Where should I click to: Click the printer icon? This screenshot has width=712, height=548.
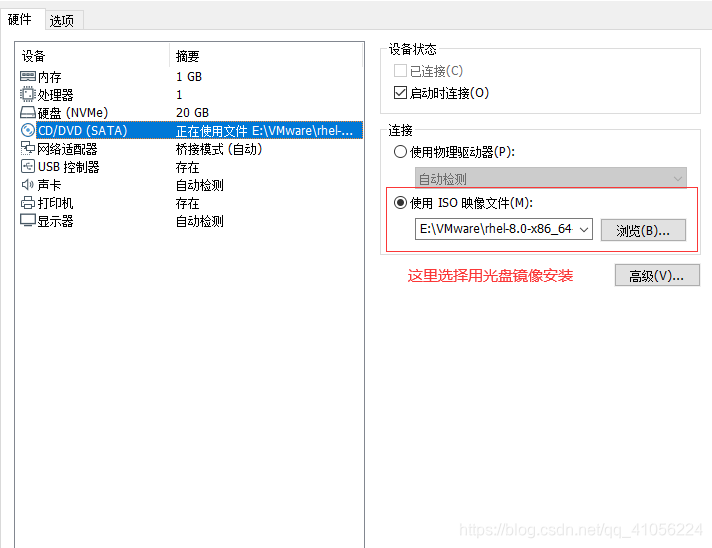coord(28,203)
